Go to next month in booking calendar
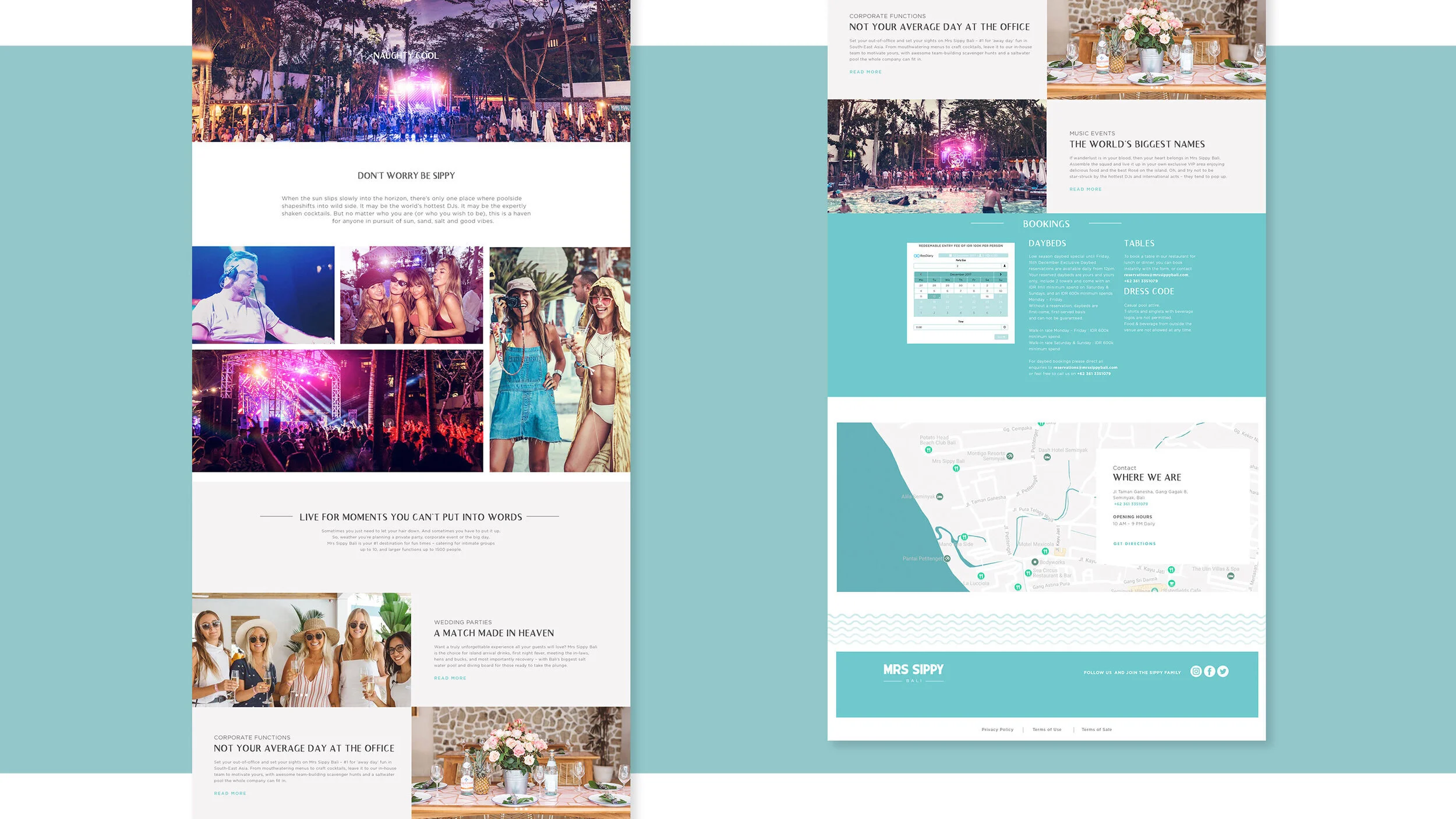 pyautogui.click(x=1001, y=274)
